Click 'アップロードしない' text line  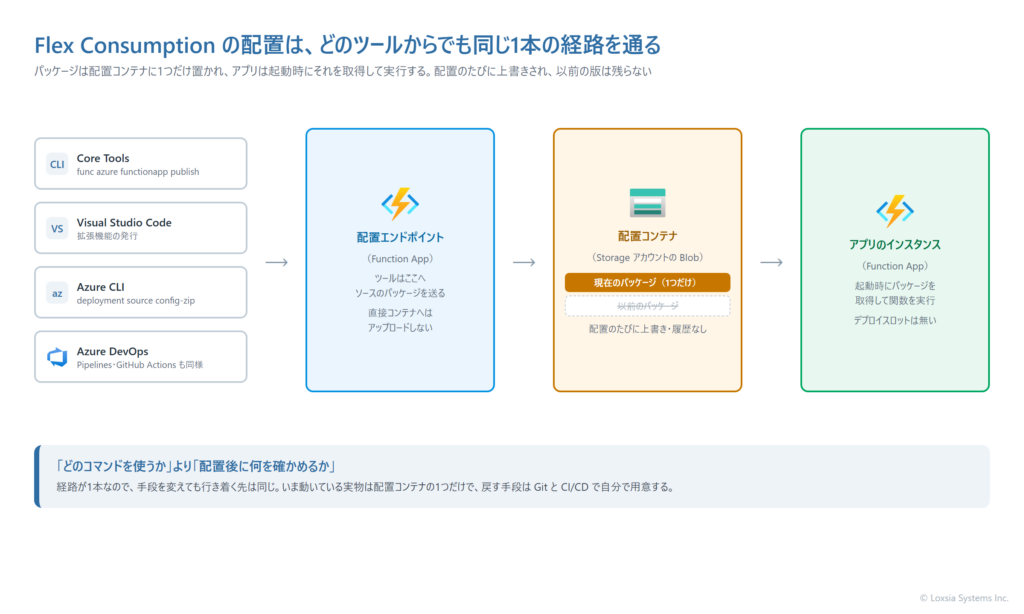tap(400, 328)
